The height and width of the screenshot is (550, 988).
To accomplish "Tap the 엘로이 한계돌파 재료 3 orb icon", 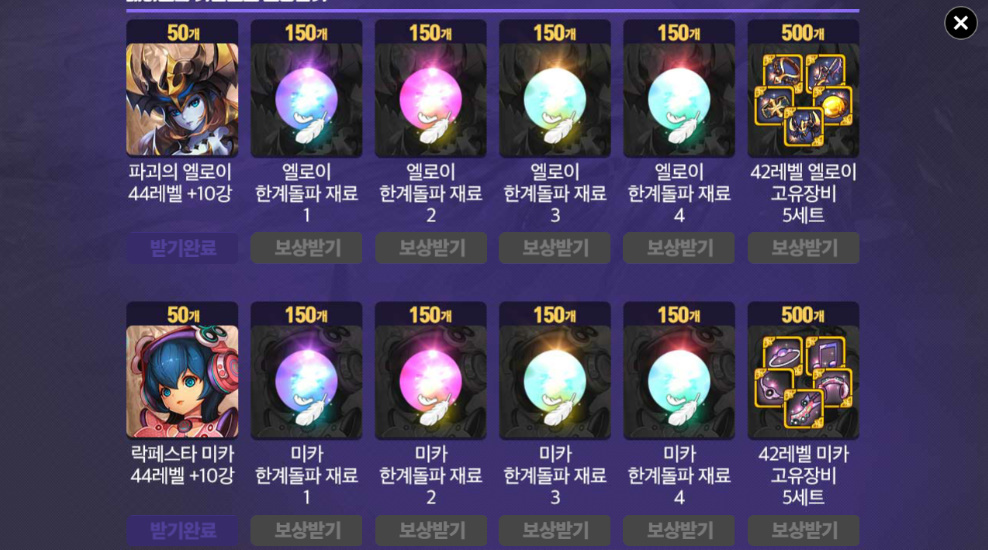I will (554, 100).
